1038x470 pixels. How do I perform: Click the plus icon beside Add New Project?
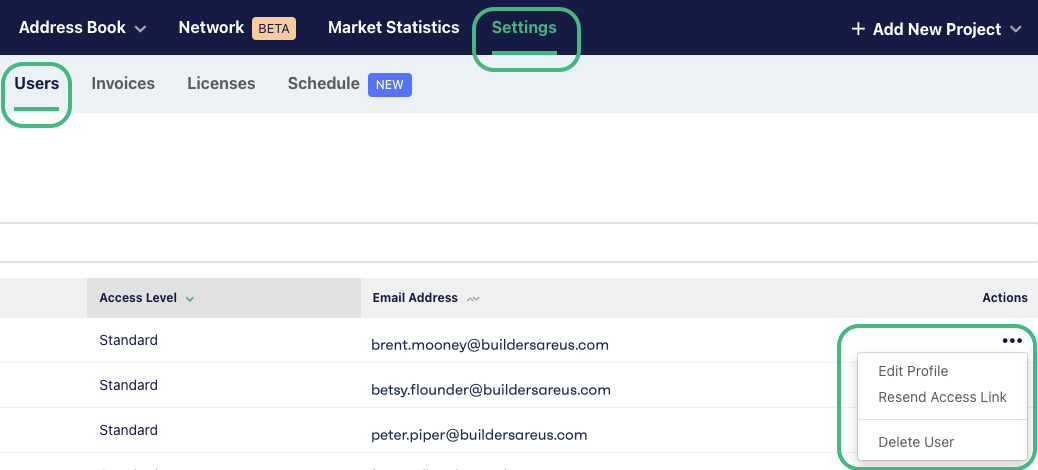point(858,29)
